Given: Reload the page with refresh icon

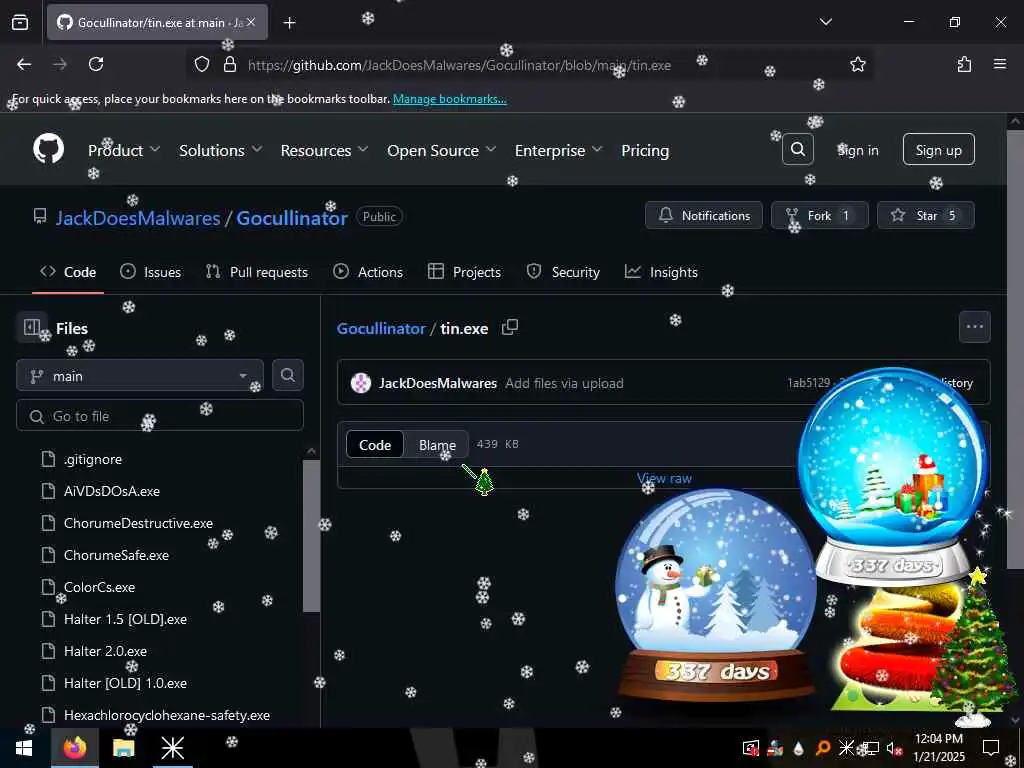Looking at the screenshot, I should point(96,64).
